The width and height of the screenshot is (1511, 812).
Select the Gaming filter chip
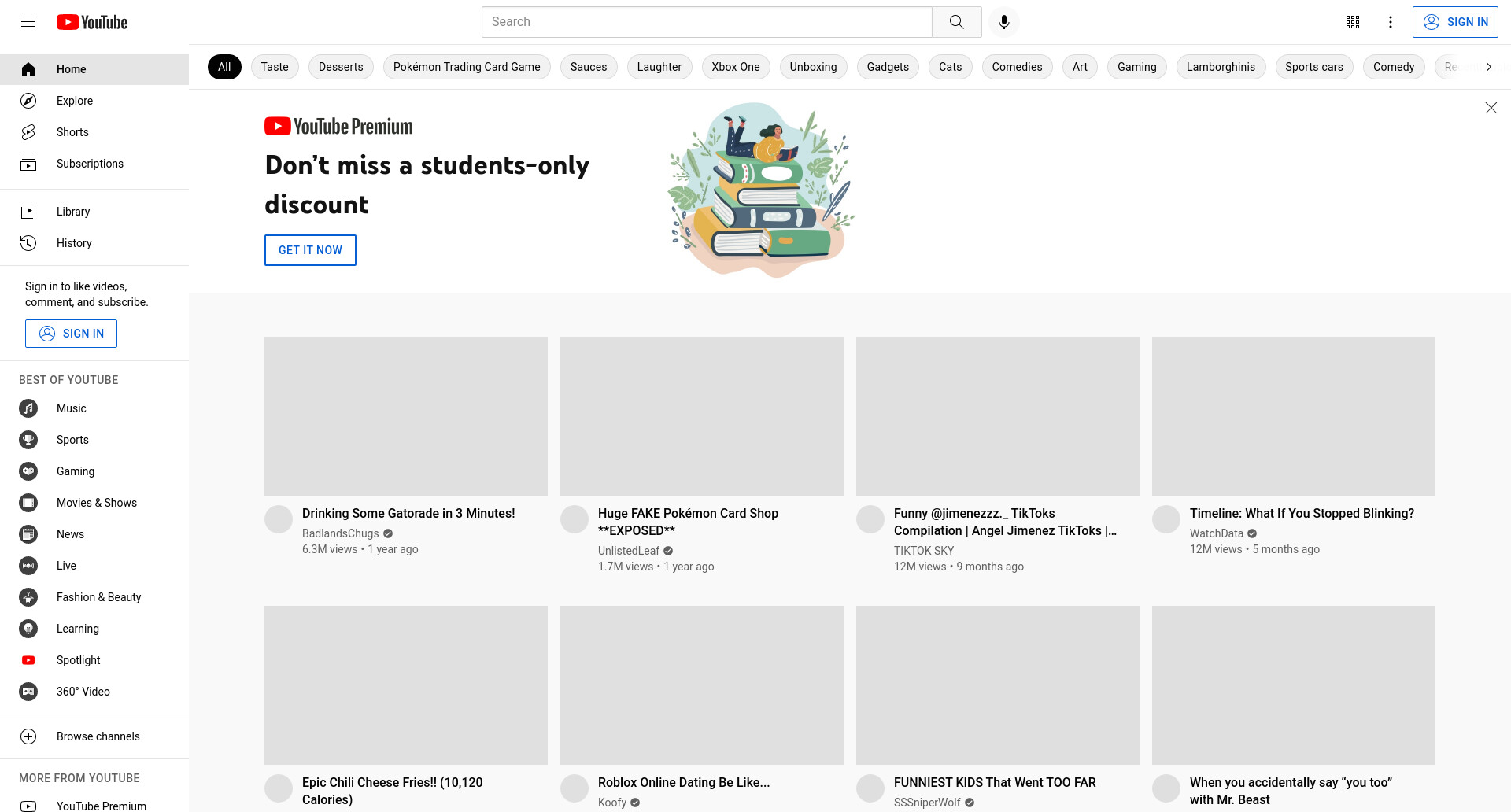[1137, 67]
